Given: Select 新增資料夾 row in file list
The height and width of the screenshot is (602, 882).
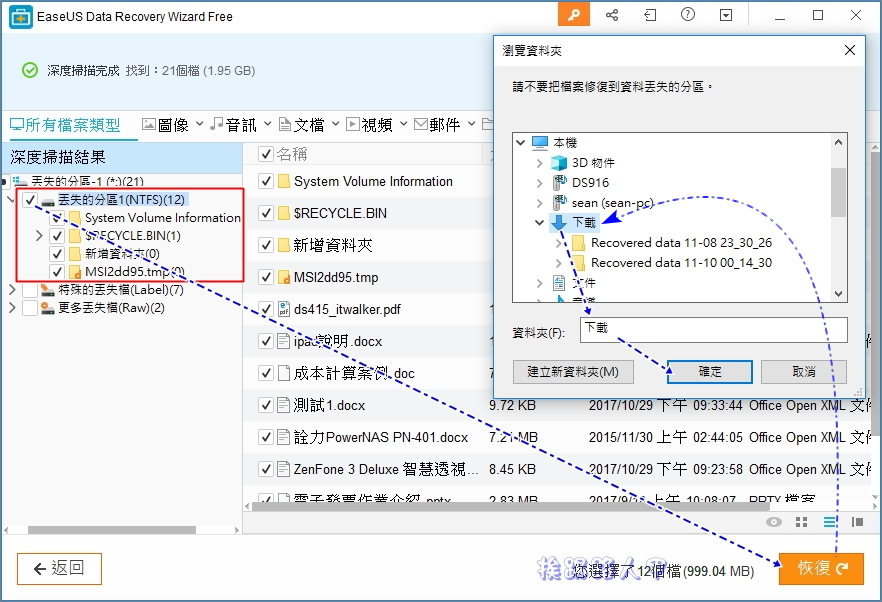Looking at the screenshot, I should [x=366, y=245].
